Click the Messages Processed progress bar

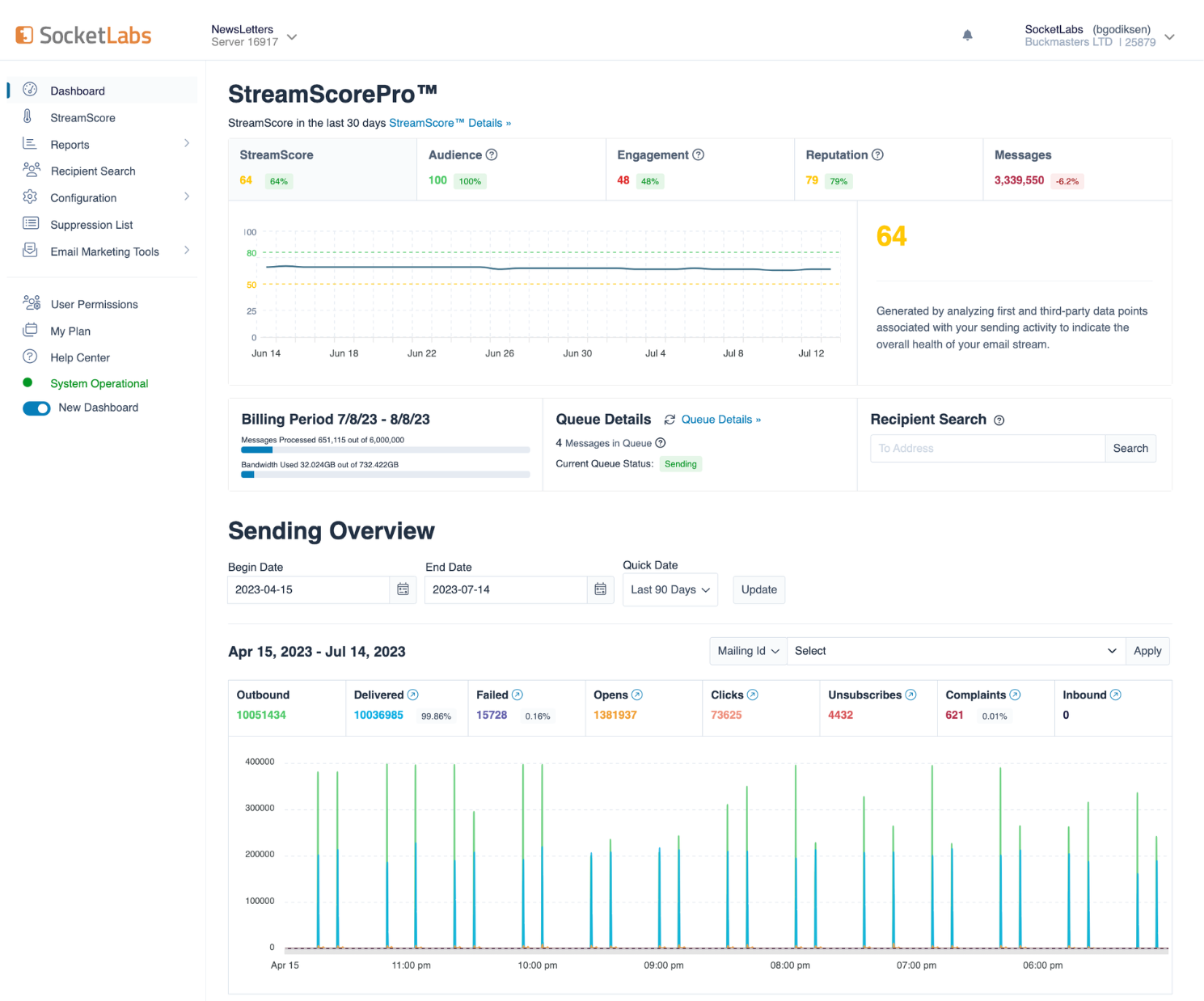click(386, 450)
